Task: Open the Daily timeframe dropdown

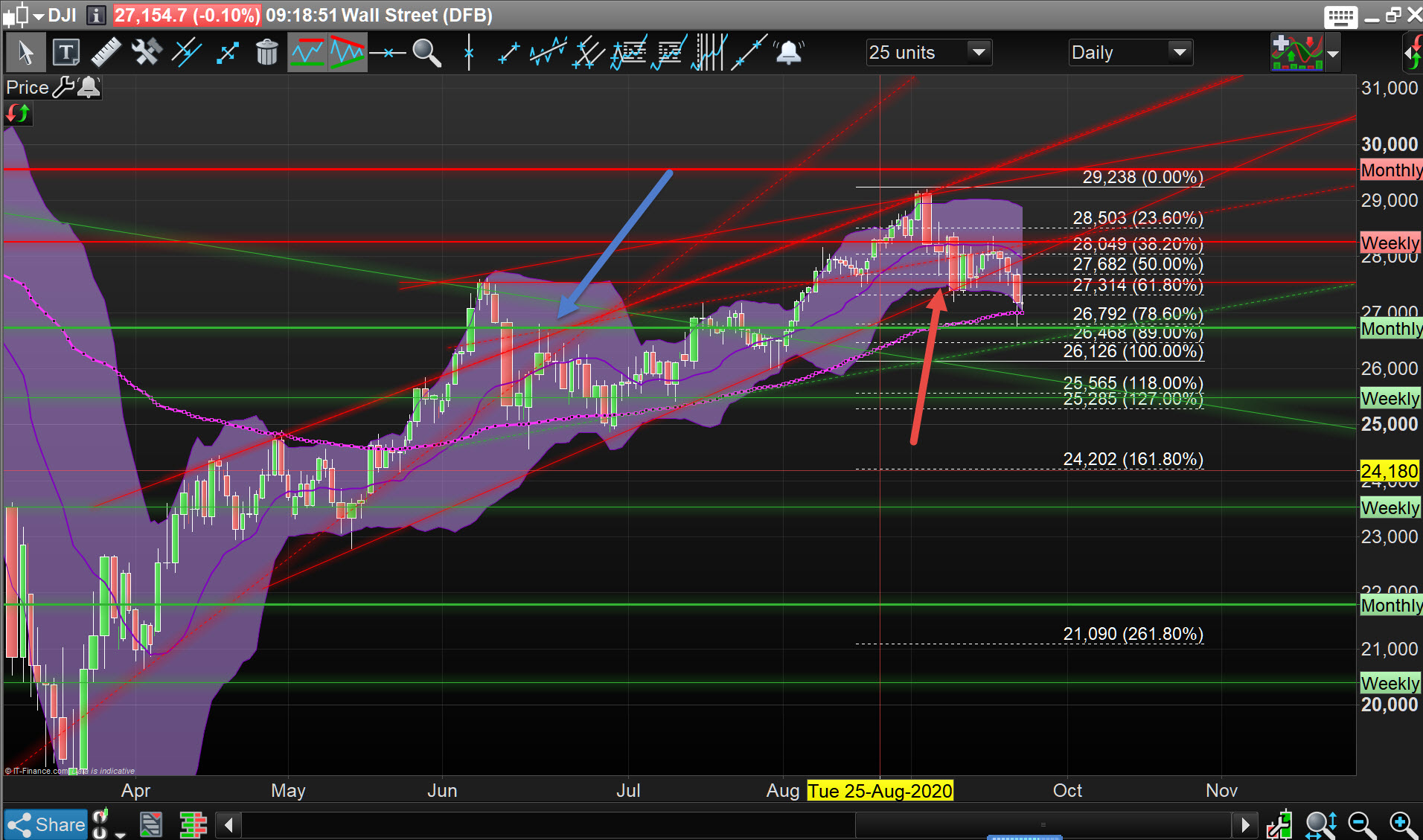Action: [x=1131, y=53]
